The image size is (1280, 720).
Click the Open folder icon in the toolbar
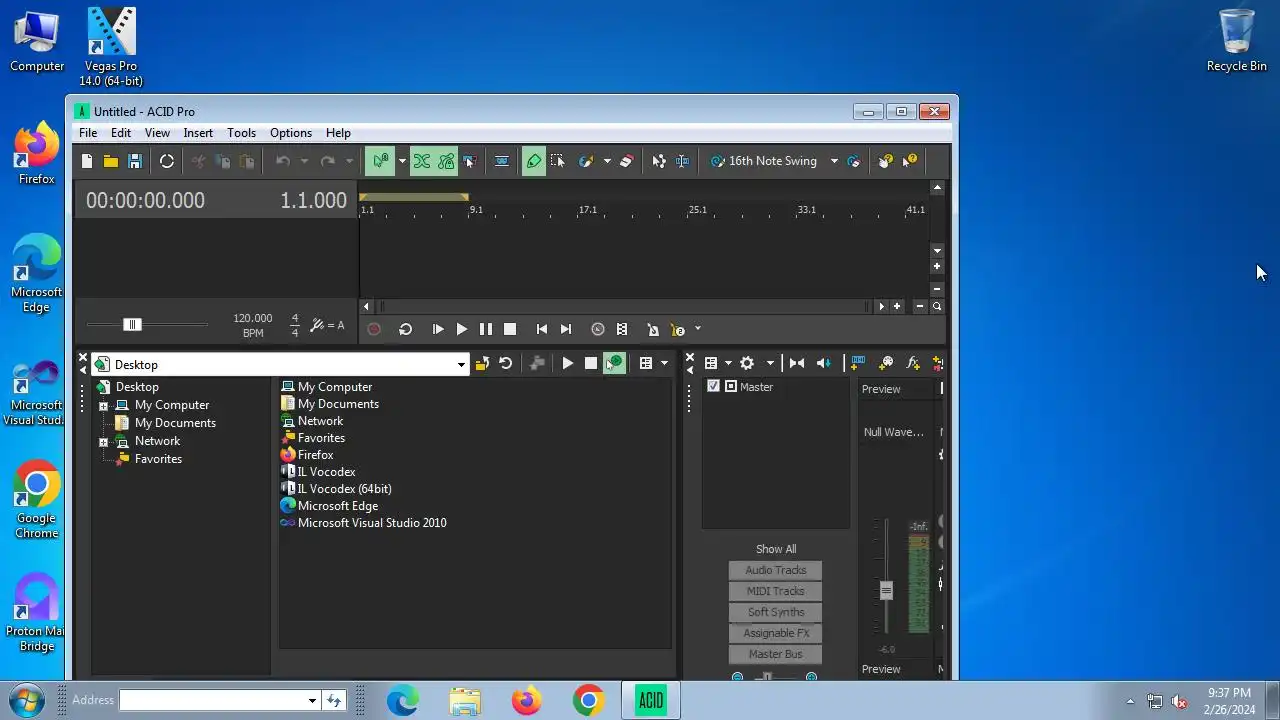pyautogui.click(x=111, y=161)
